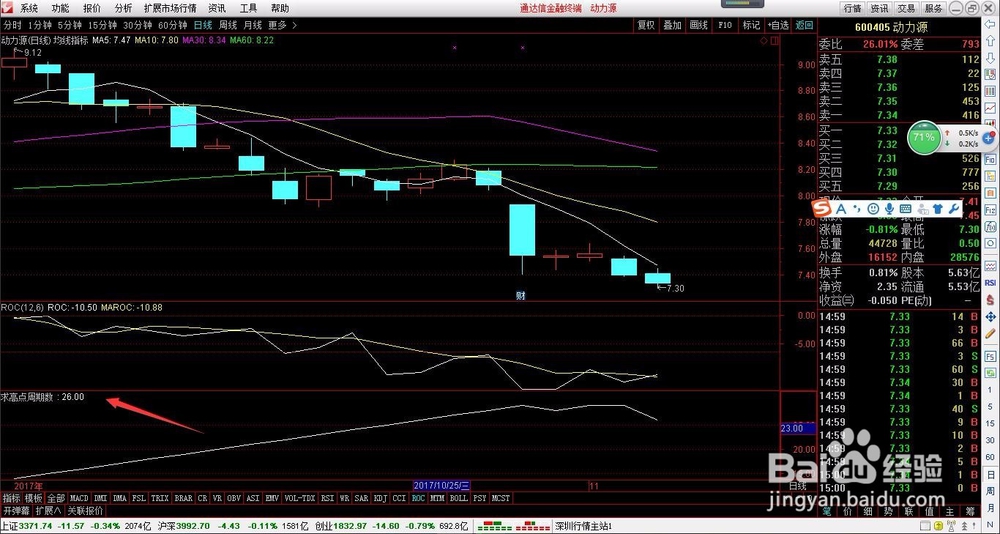Viewport: 1000px width, 534px height.
Task: Open the F10 company info
Action: tap(725, 26)
